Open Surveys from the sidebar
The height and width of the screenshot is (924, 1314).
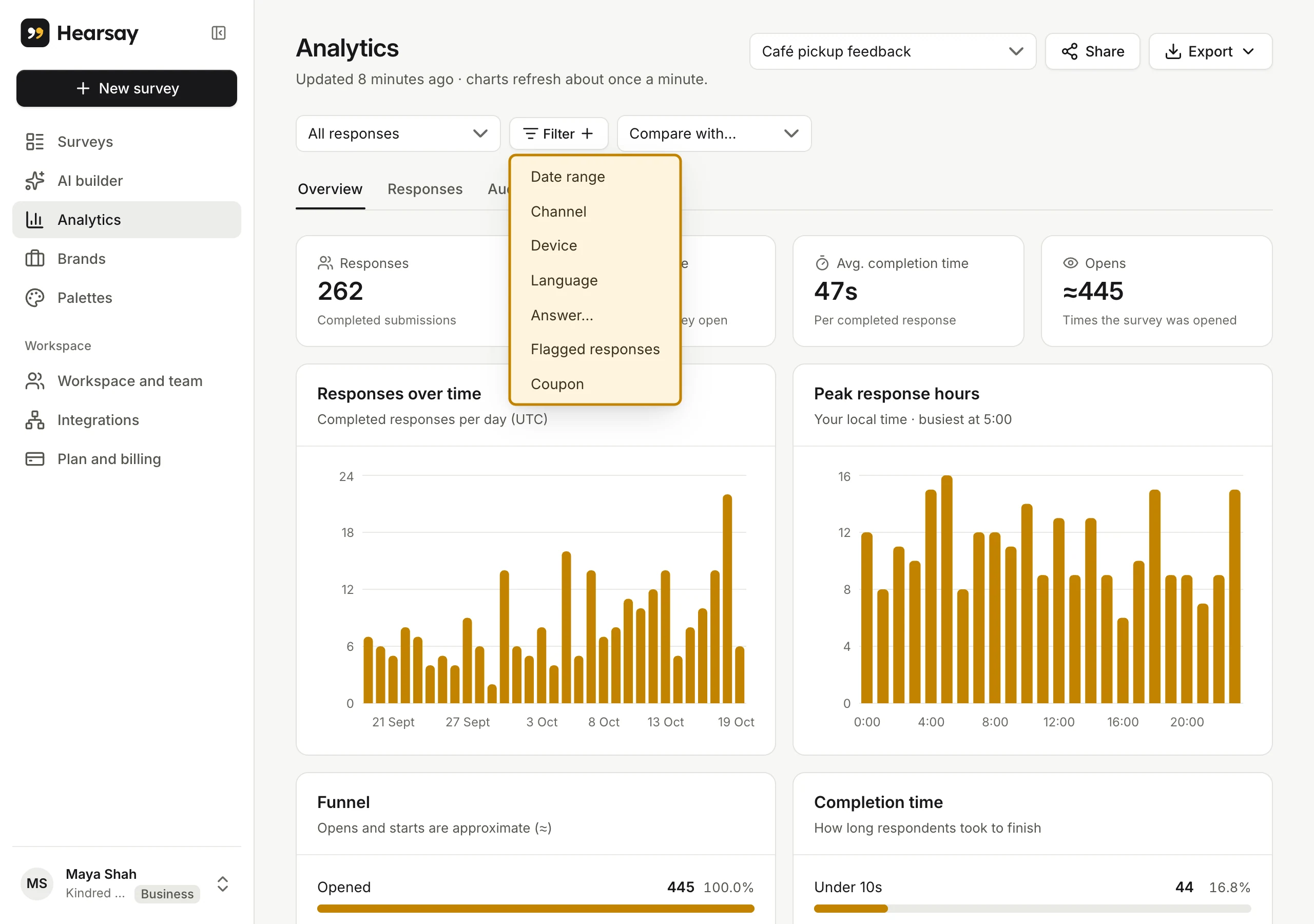point(126,141)
